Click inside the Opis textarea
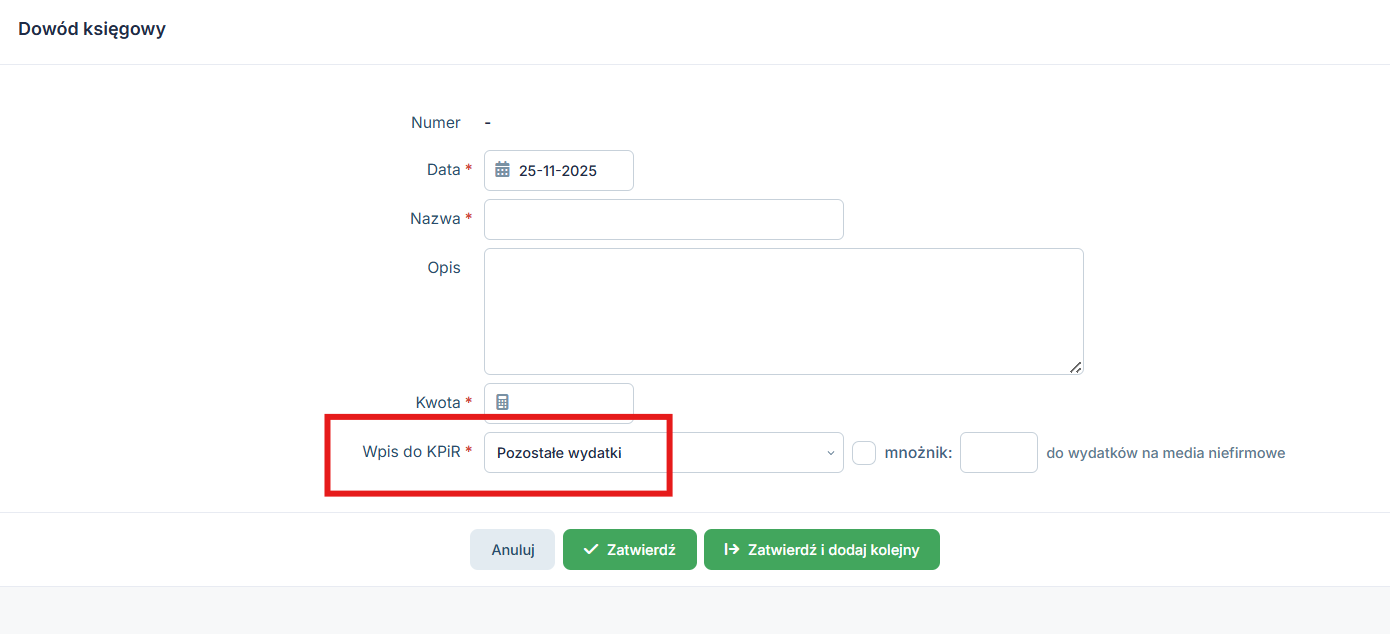 click(x=783, y=311)
